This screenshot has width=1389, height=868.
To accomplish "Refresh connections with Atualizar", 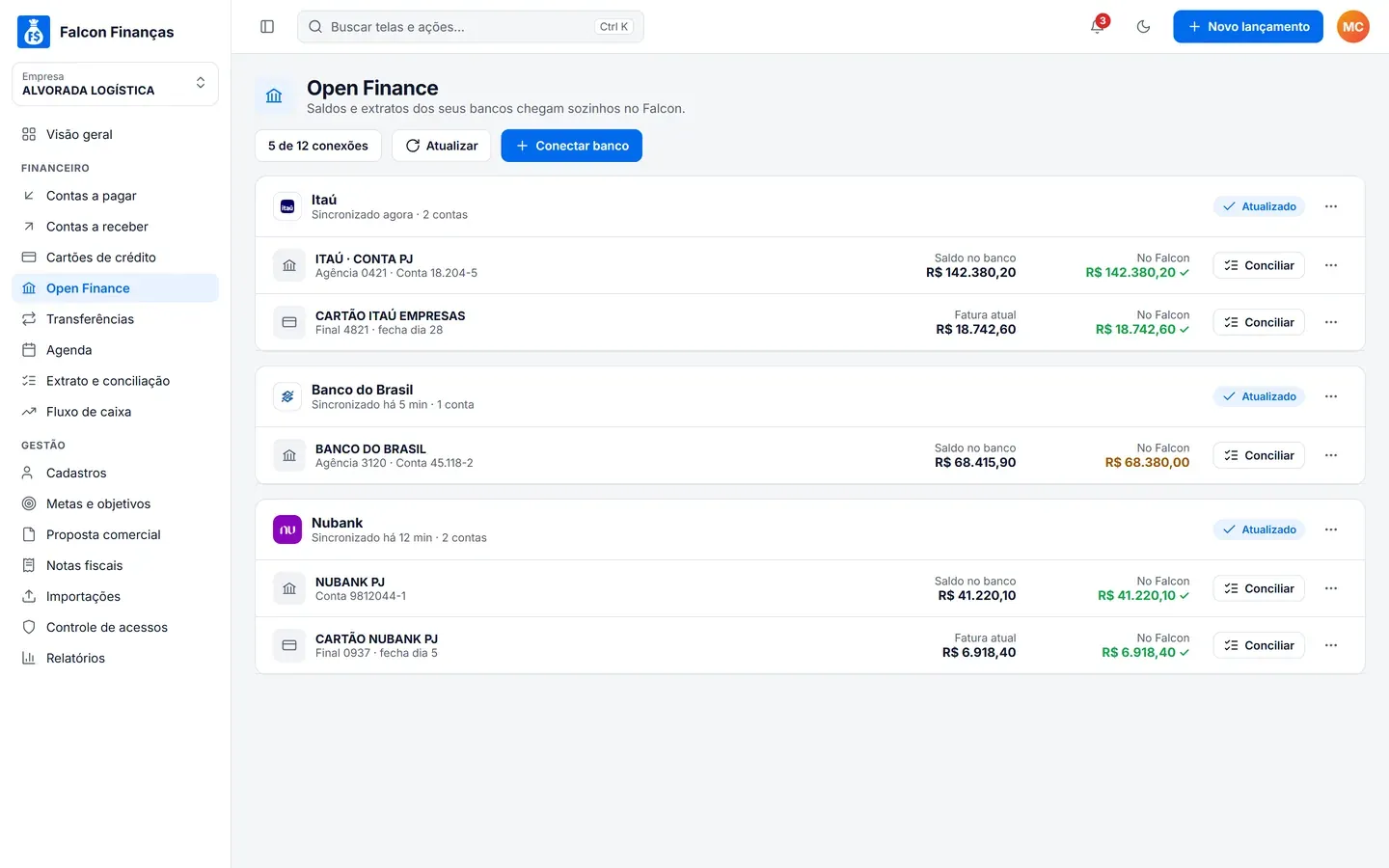I will (442, 146).
